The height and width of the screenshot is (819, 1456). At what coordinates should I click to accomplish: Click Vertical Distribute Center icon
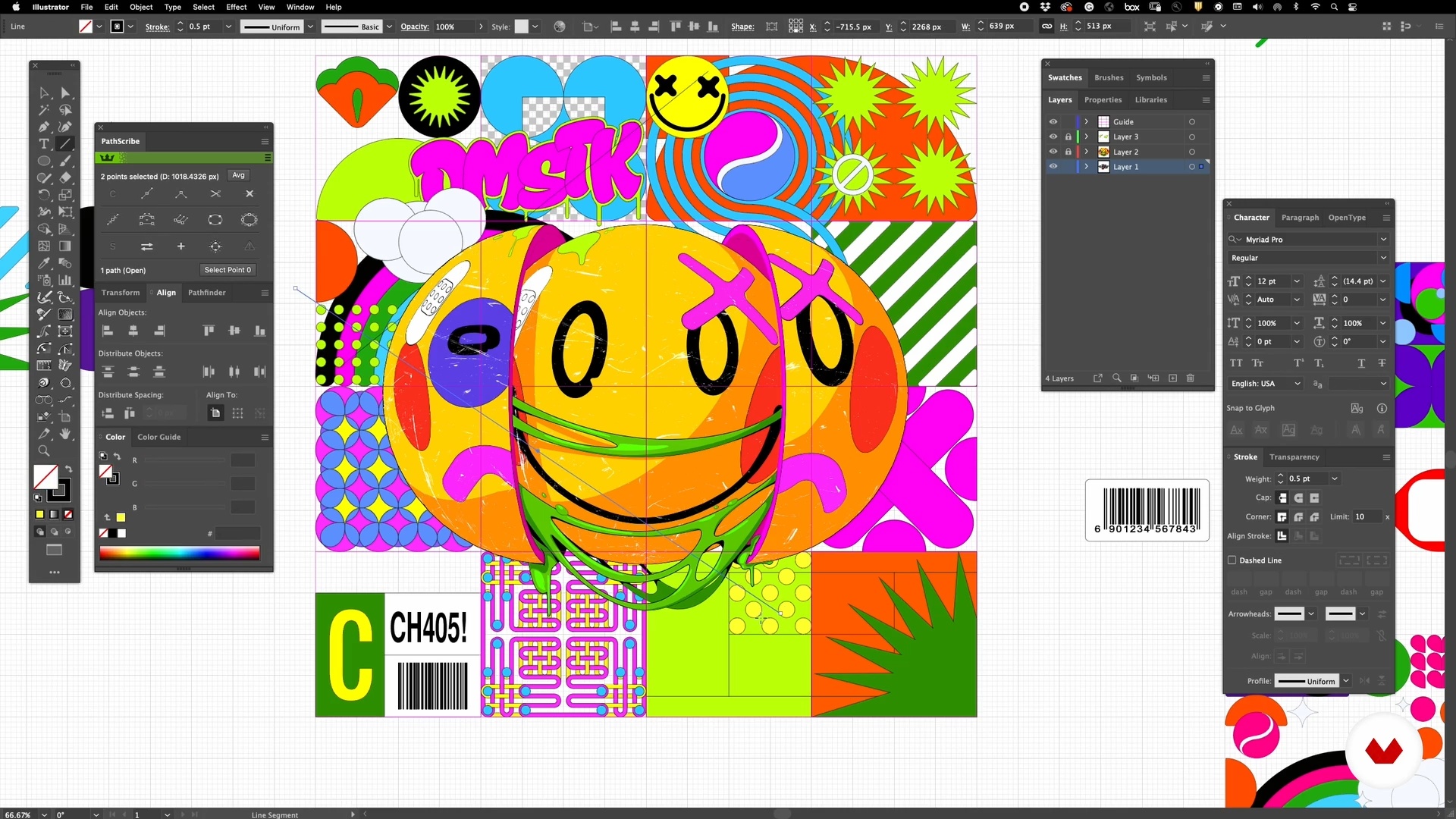pos(133,372)
